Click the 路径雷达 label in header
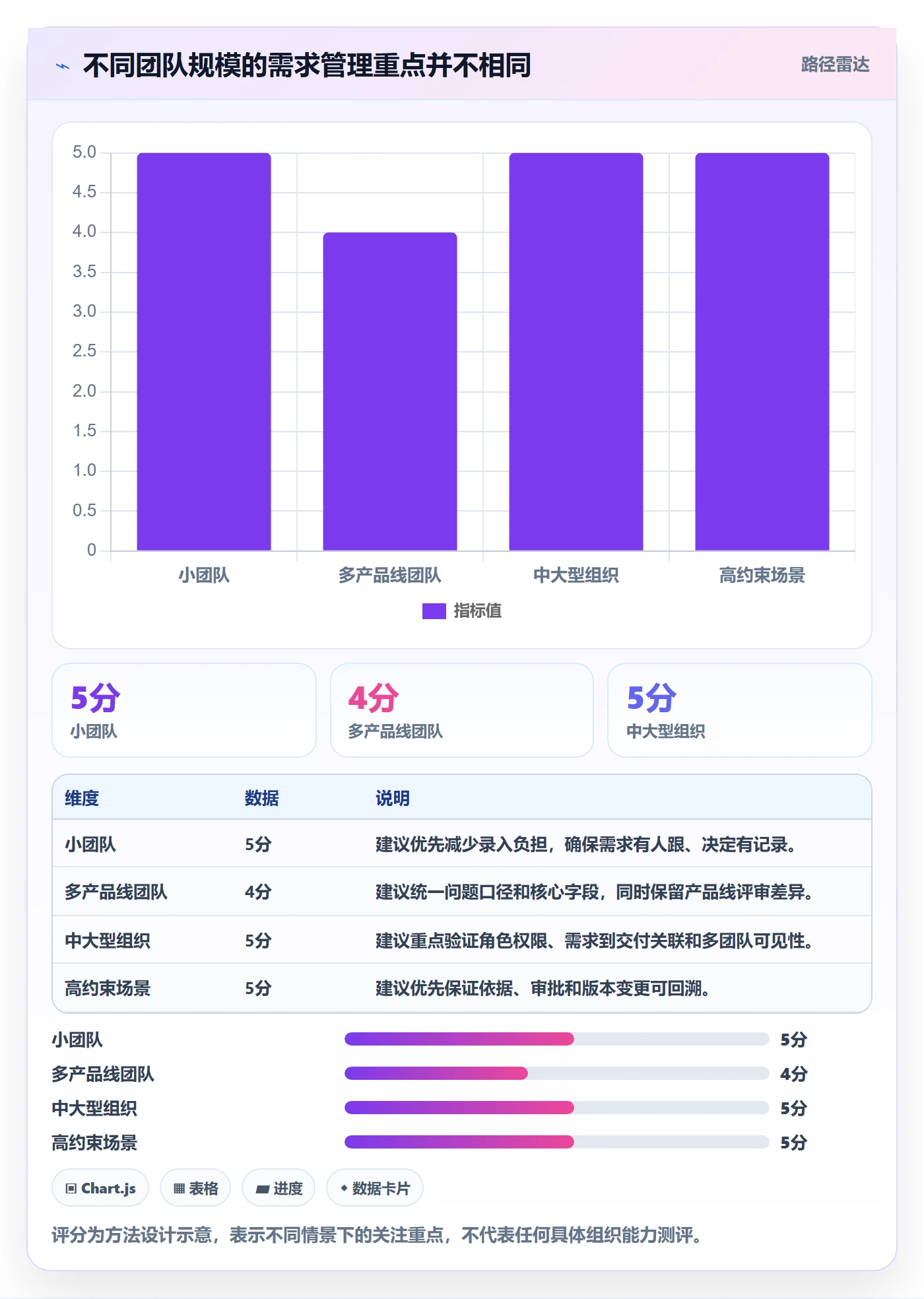Image resolution: width=924 pixels, height=1299 pixels. (835, 64)
